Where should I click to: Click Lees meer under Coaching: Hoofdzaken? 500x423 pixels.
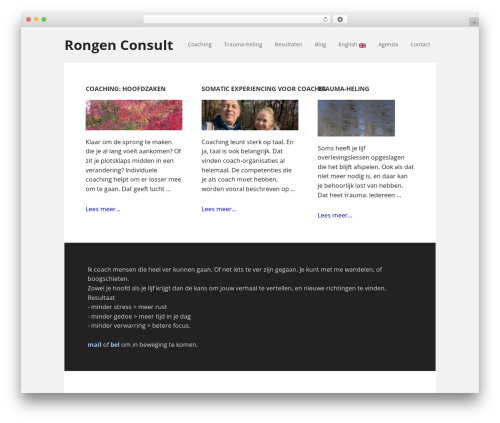(x=103, y=209)
